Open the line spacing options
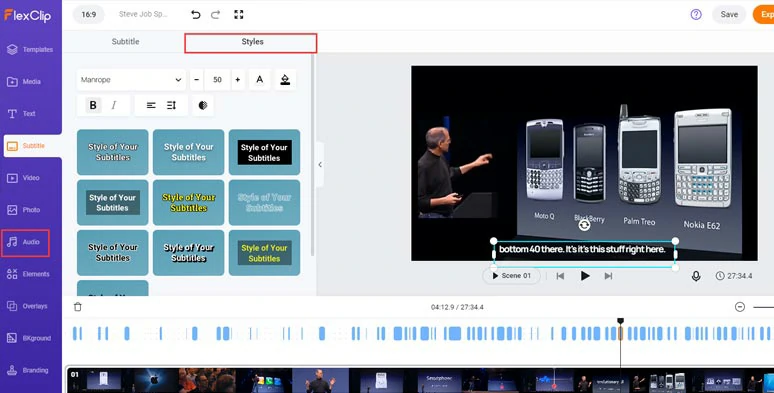Image resolution: width=774 pixels, height=393 pixels. pos(171,105)
